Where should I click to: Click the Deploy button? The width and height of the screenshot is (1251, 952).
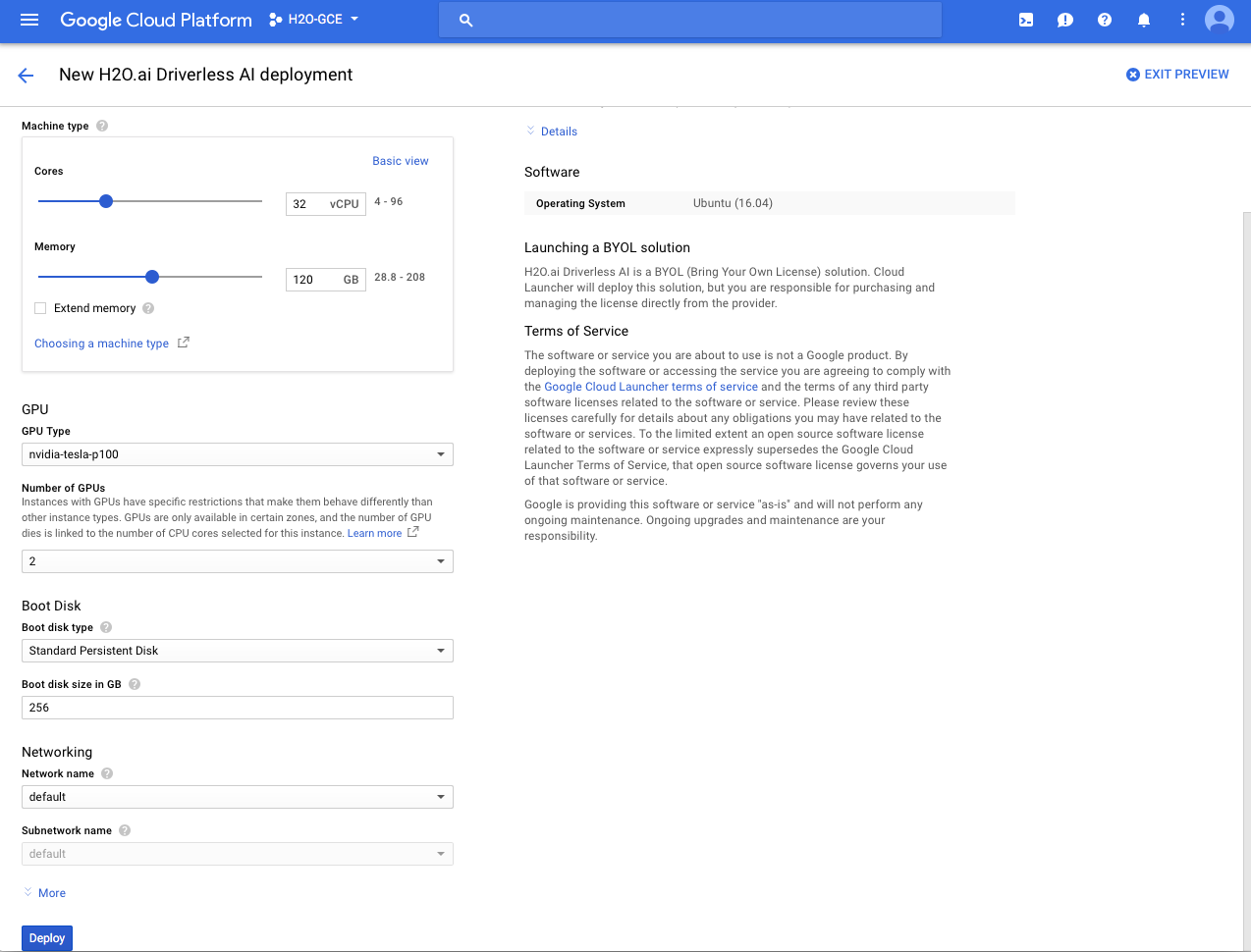point(46,937)
